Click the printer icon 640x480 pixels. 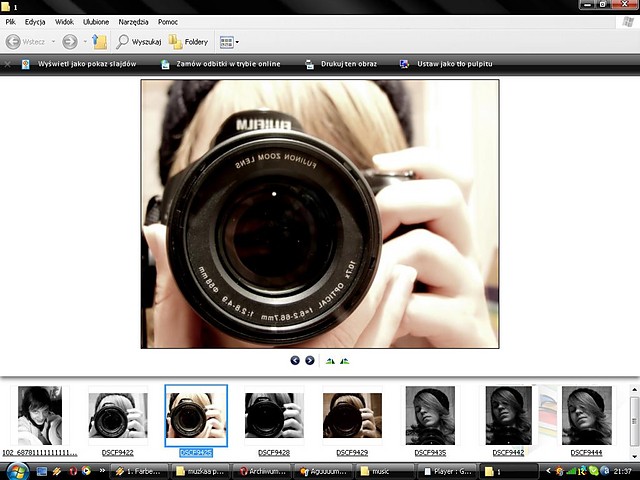310,64
